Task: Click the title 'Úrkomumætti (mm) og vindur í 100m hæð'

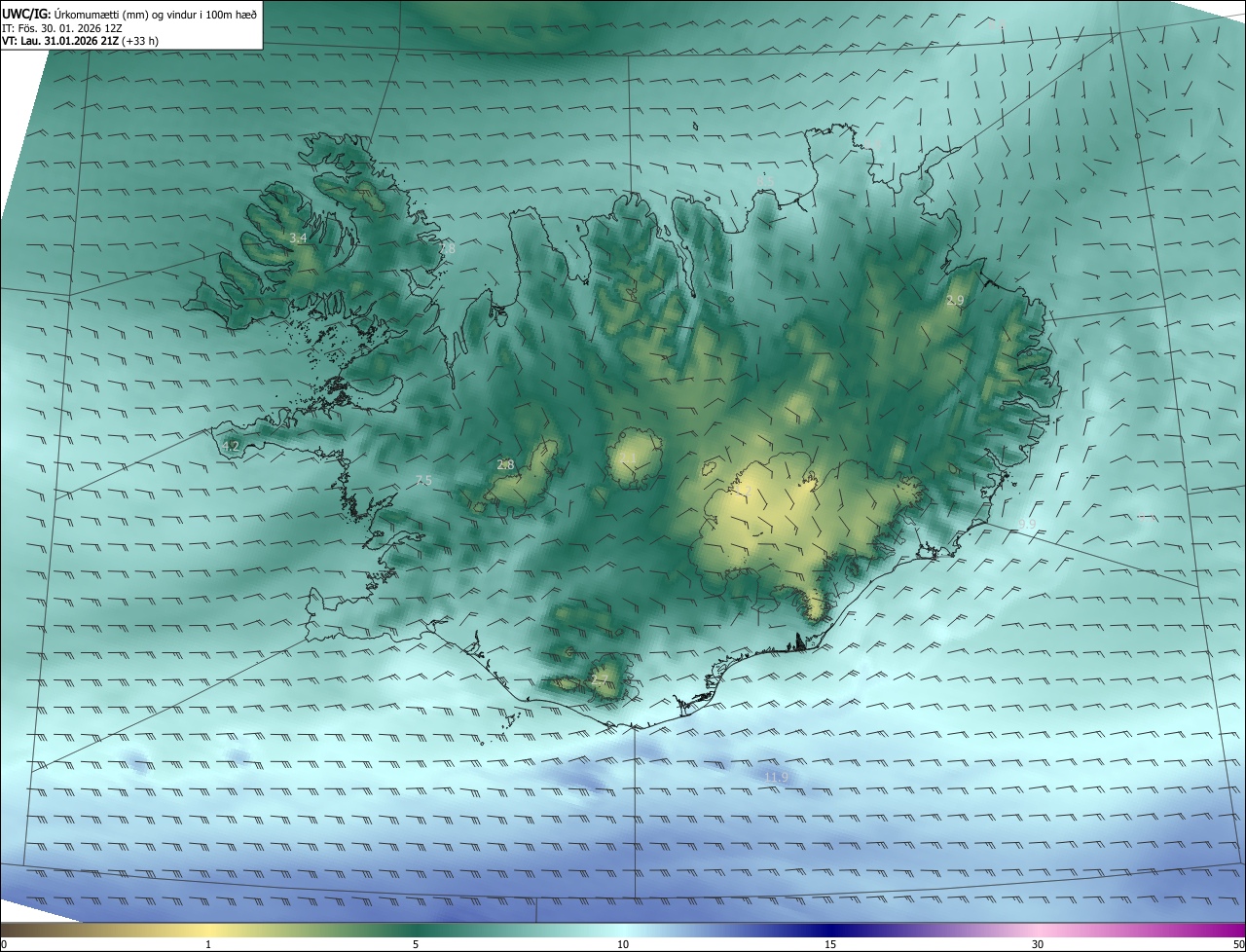Action: (155, 14)
